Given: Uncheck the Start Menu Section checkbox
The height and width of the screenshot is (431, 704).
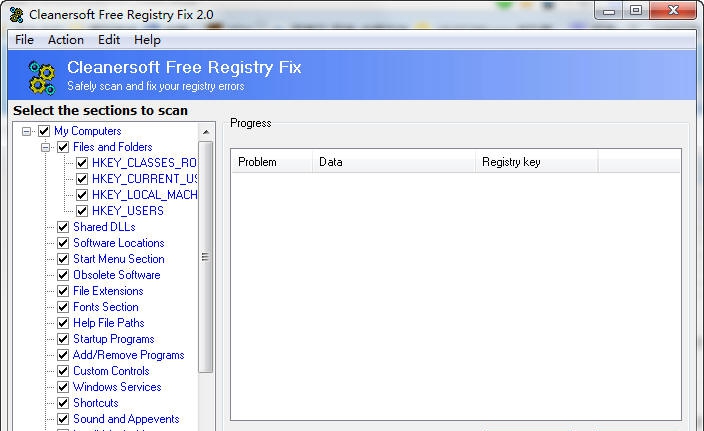Looking at the screenshot, I should 63,259.
